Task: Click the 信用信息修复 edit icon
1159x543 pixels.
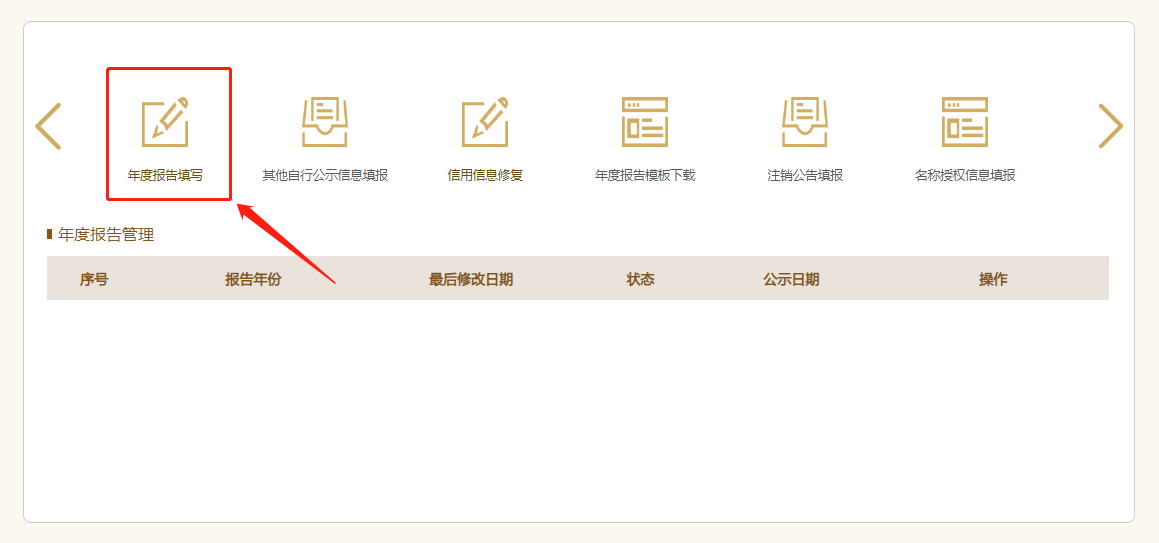Action: [485, 122]
